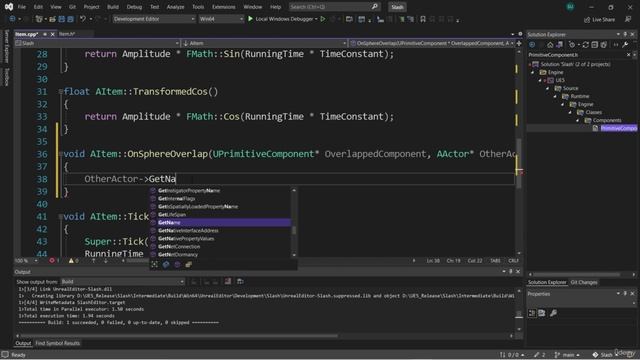Open Solution Explorer Properties wrench icon
This screenshot has height=360, width=640.
625,44
